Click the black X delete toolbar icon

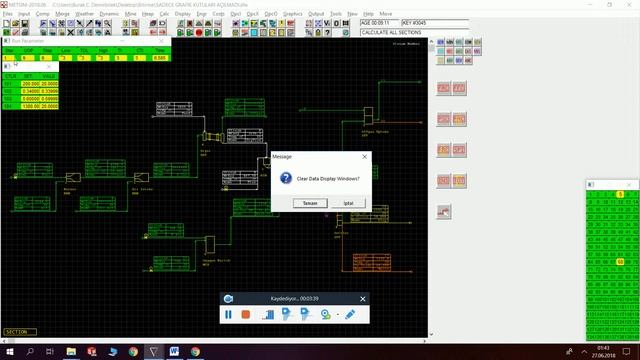coord(71,32)
